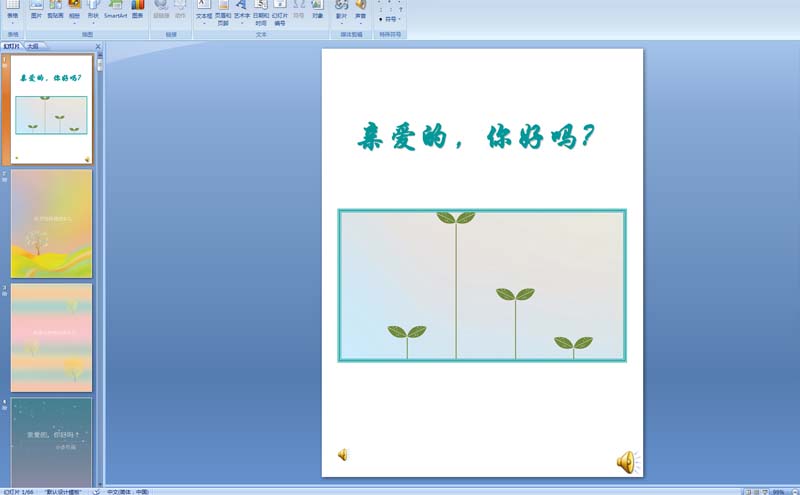Insert a sound with the 声音 icon

[361, 10]
